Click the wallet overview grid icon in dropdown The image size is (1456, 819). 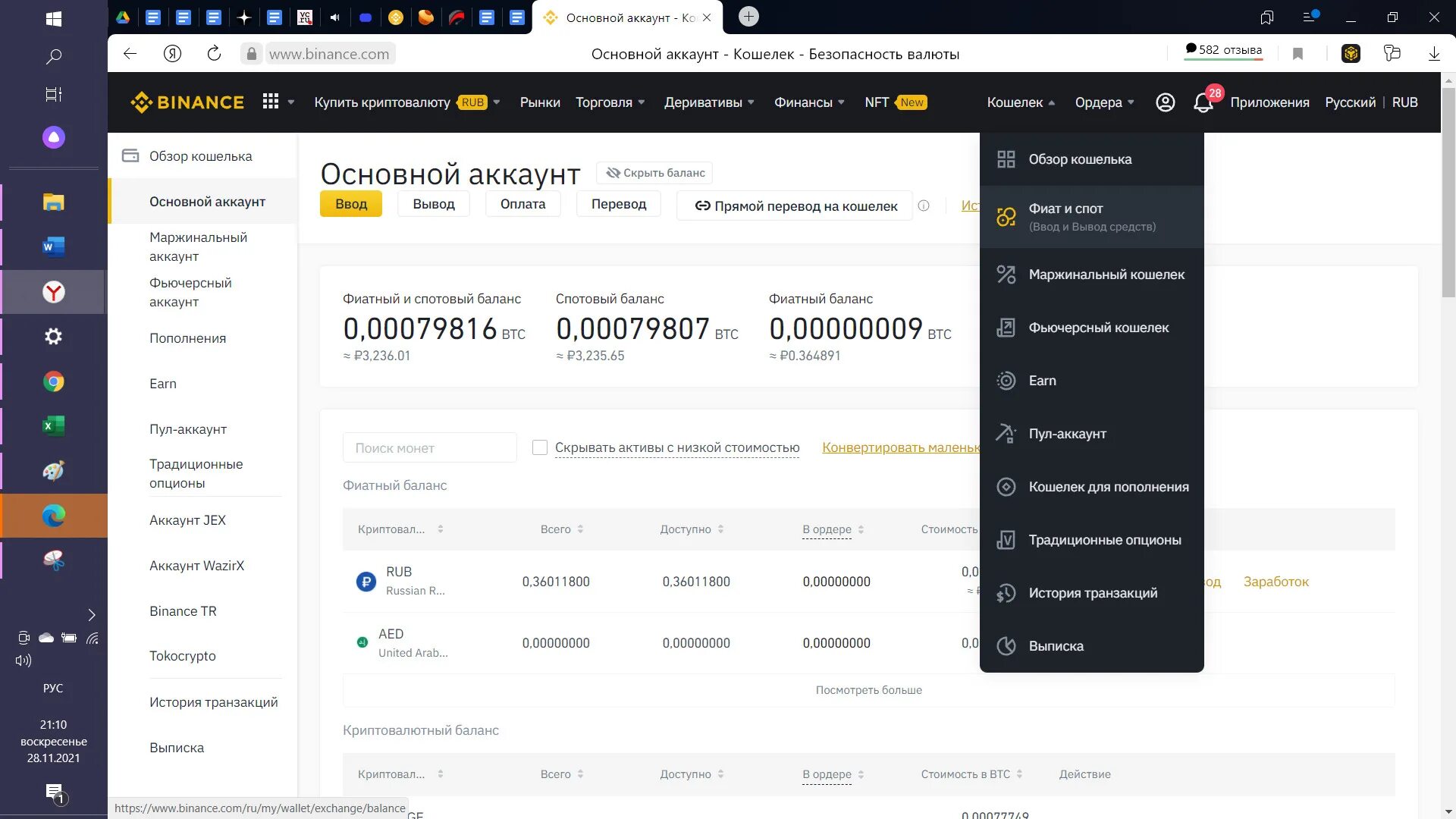pyautogui.click(x=1006, y=159)
